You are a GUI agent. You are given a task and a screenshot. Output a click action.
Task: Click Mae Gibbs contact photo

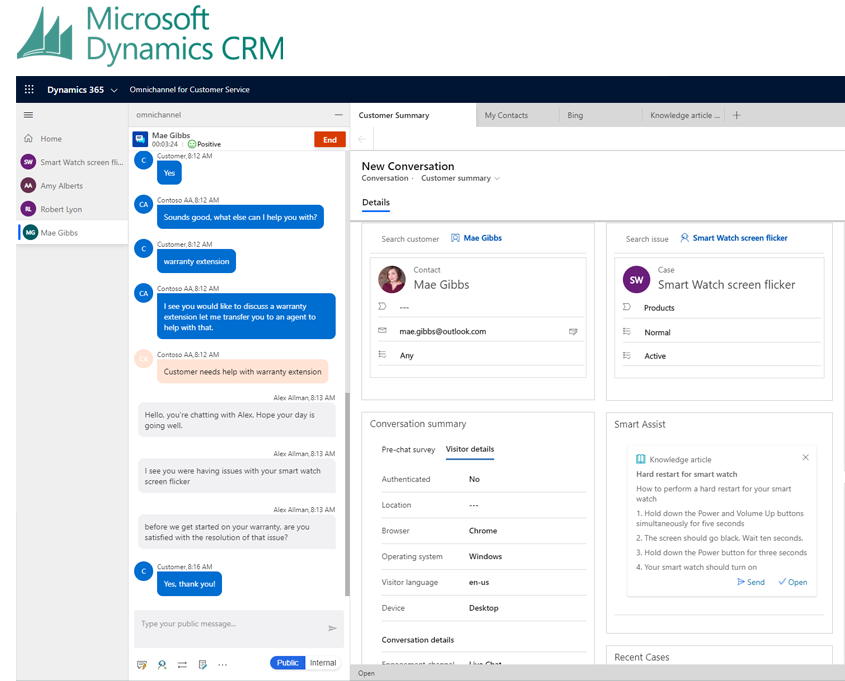click(x=392, y=279)
